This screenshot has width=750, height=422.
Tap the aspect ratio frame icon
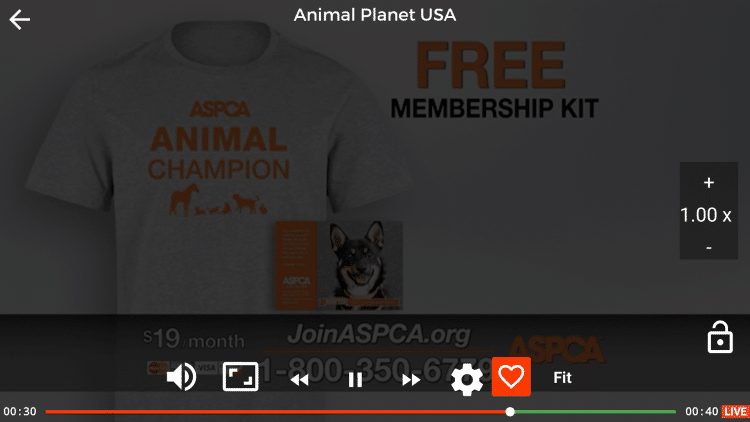coord(241,377)
